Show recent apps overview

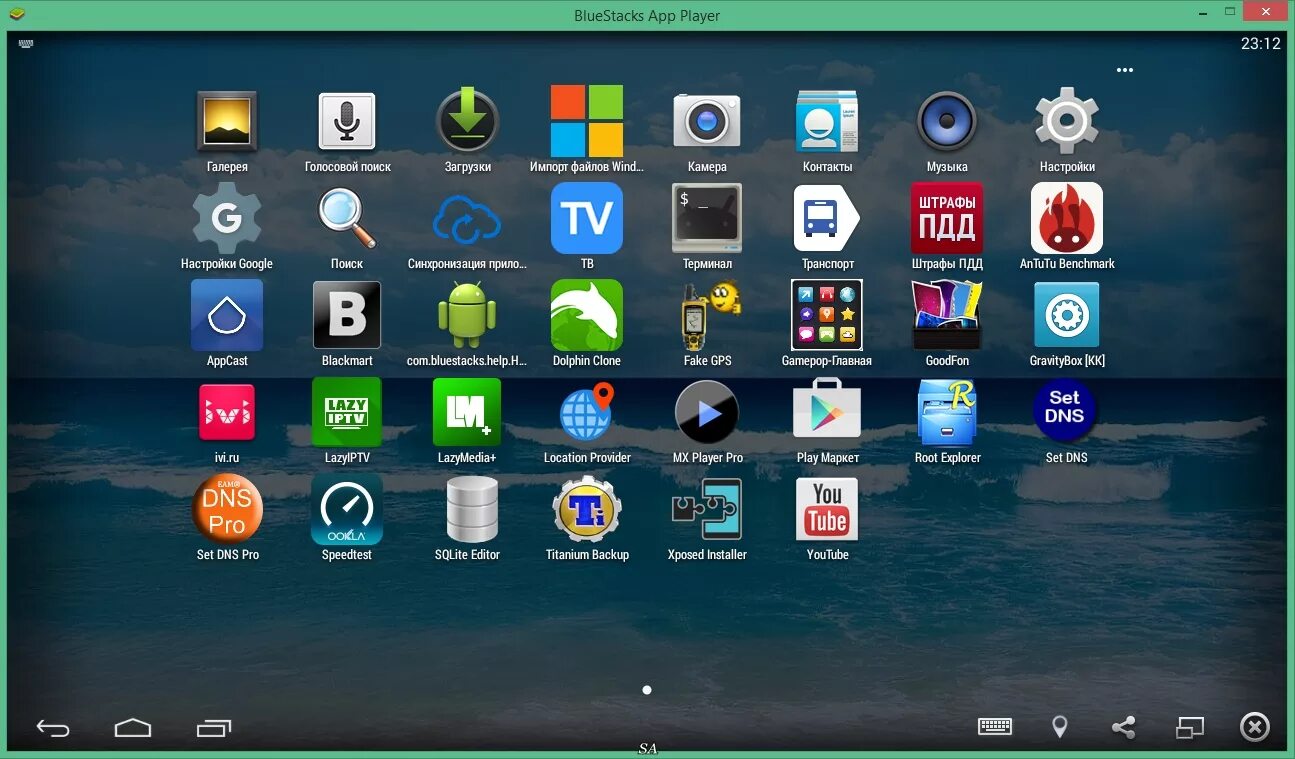214,728
